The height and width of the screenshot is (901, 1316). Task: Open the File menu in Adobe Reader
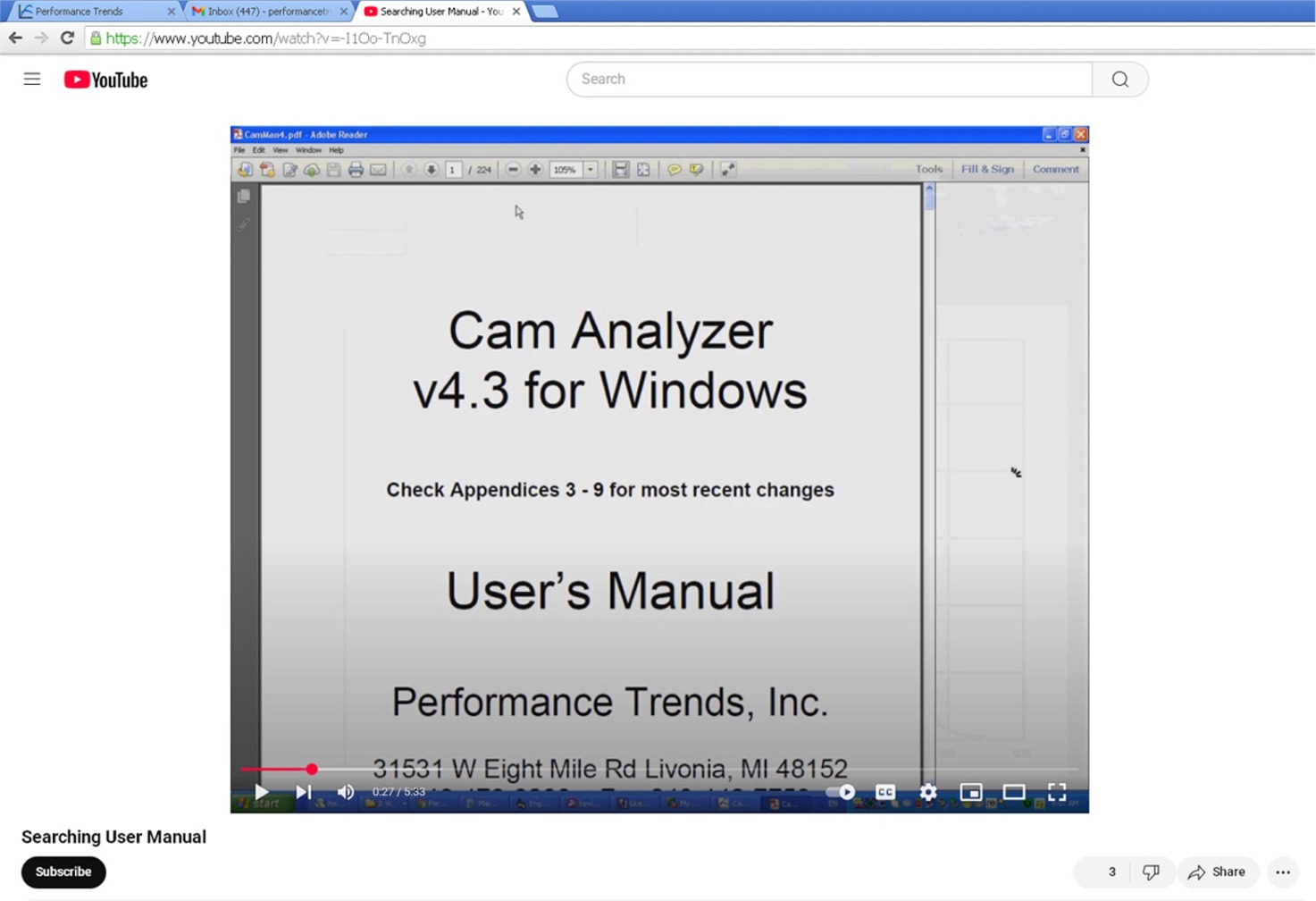tap(239, 150)
